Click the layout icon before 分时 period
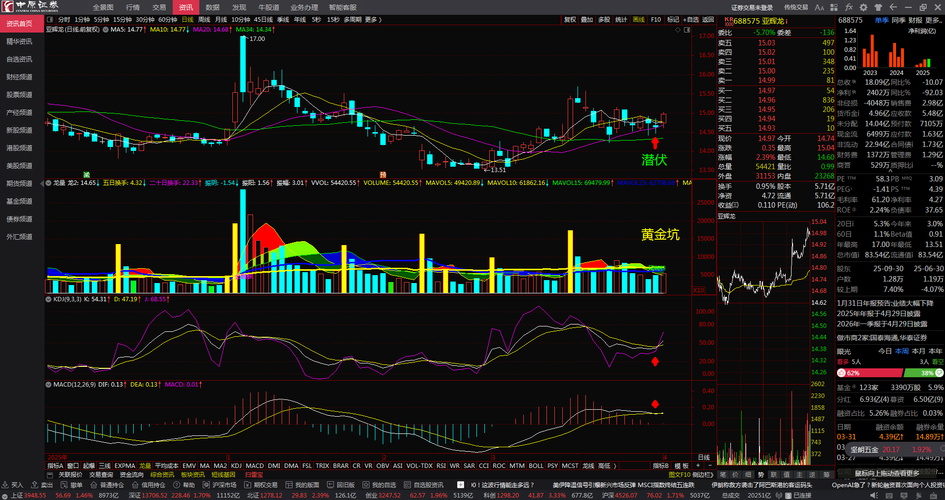This screenshot has height=500, width=945. click(51, 19)
